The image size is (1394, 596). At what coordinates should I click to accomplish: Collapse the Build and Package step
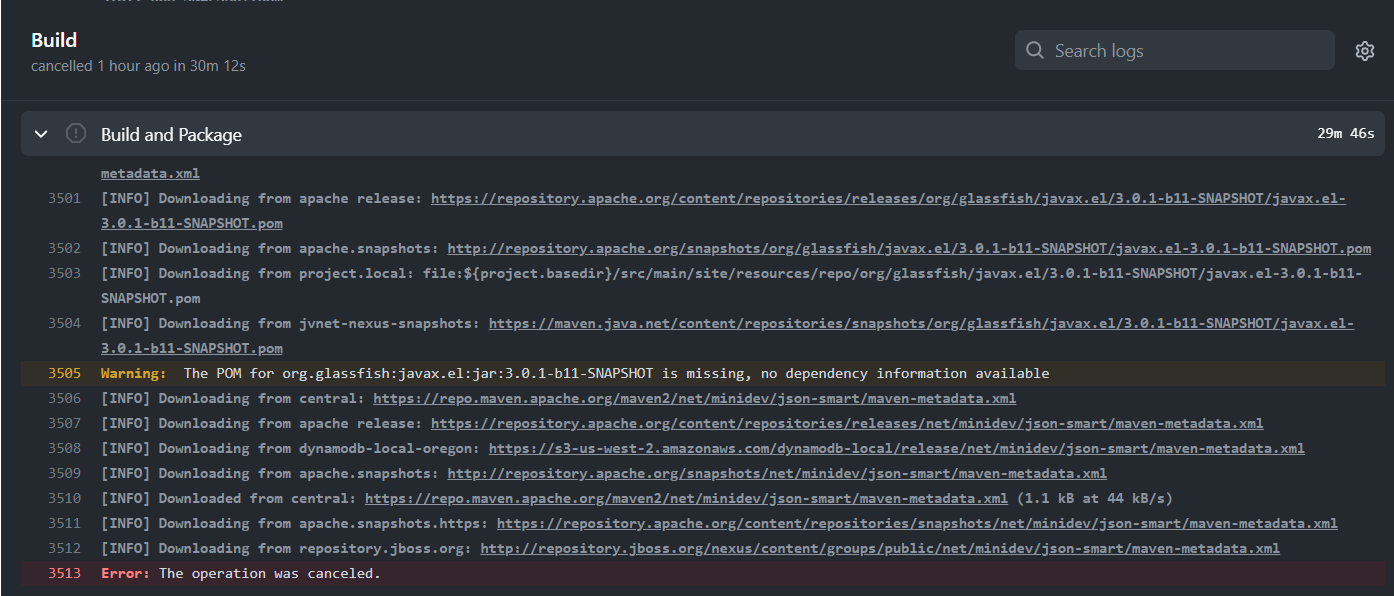41,134
